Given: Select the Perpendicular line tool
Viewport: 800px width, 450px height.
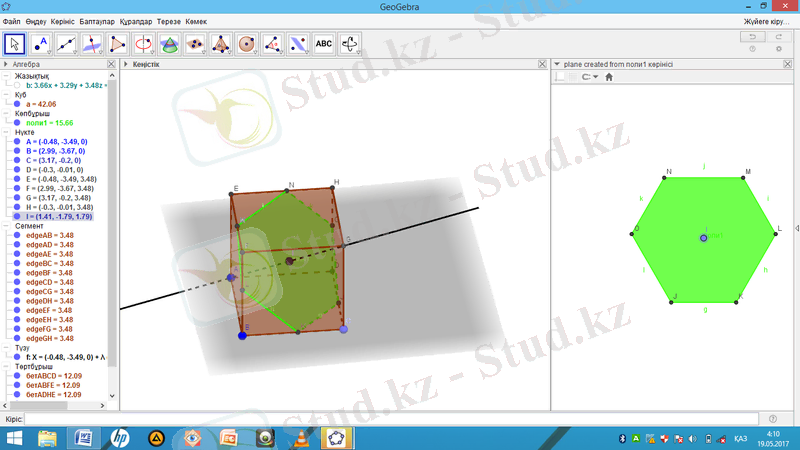Looking at the screenshot, I should point(92,44).
